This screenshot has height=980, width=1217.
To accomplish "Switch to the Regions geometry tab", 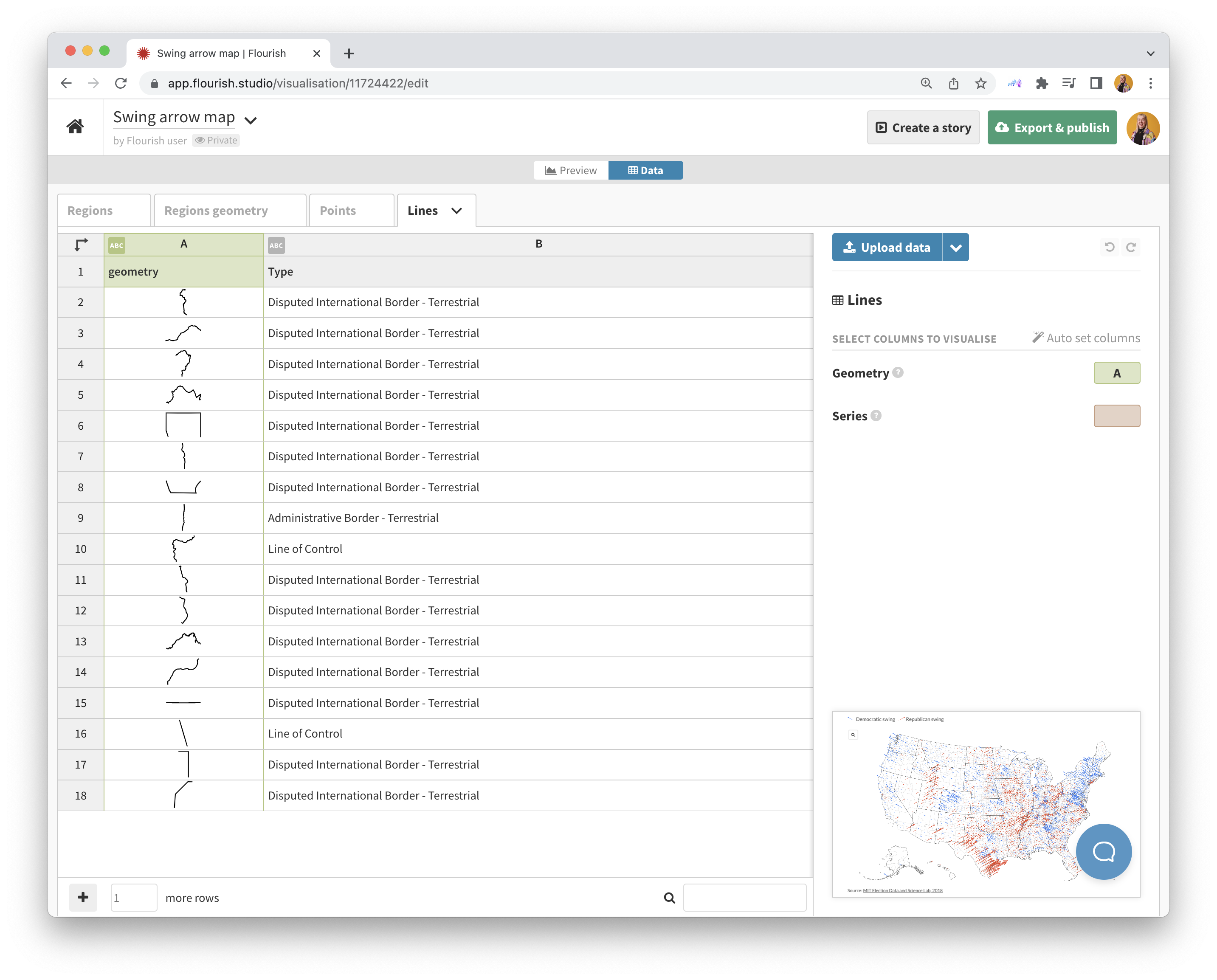I will pyautogui.click(x=217, y=210).
